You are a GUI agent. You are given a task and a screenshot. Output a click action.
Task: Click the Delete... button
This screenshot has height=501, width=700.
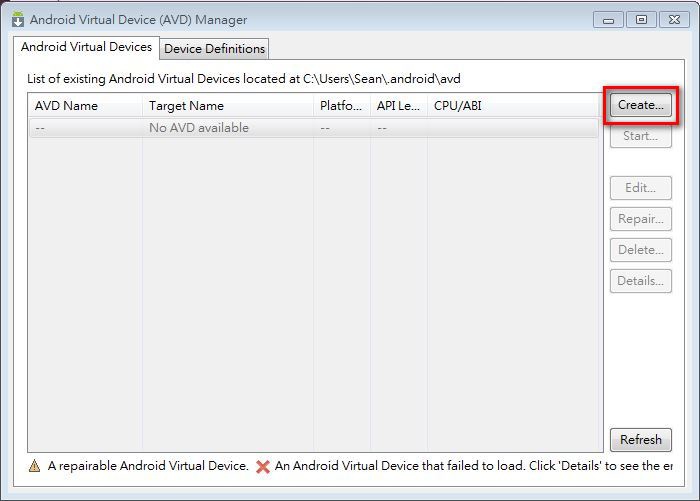(640, 250)
